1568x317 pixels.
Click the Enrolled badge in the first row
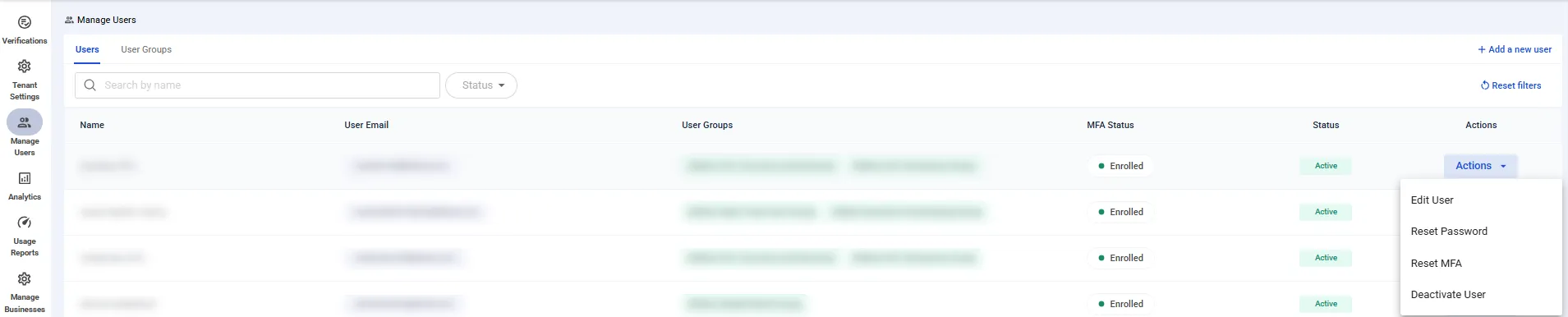[1120, 166]
